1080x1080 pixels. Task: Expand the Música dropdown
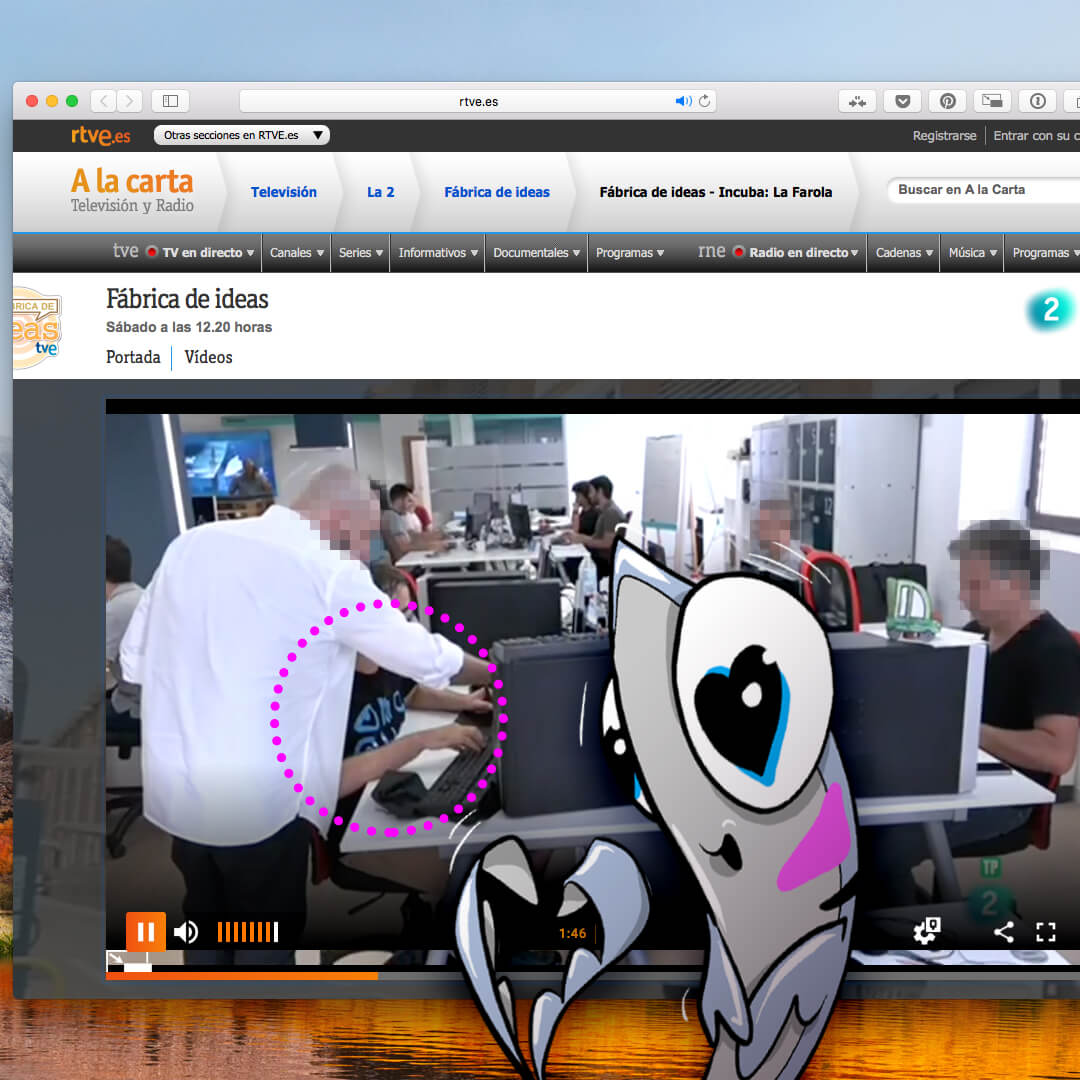[973, 253]
